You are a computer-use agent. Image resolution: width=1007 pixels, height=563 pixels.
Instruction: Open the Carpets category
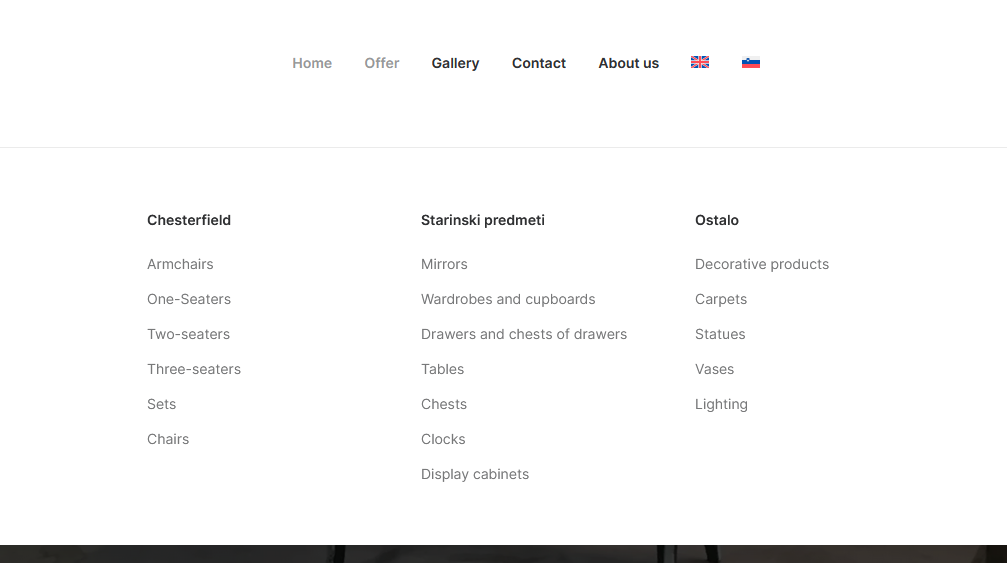(721, 300)
